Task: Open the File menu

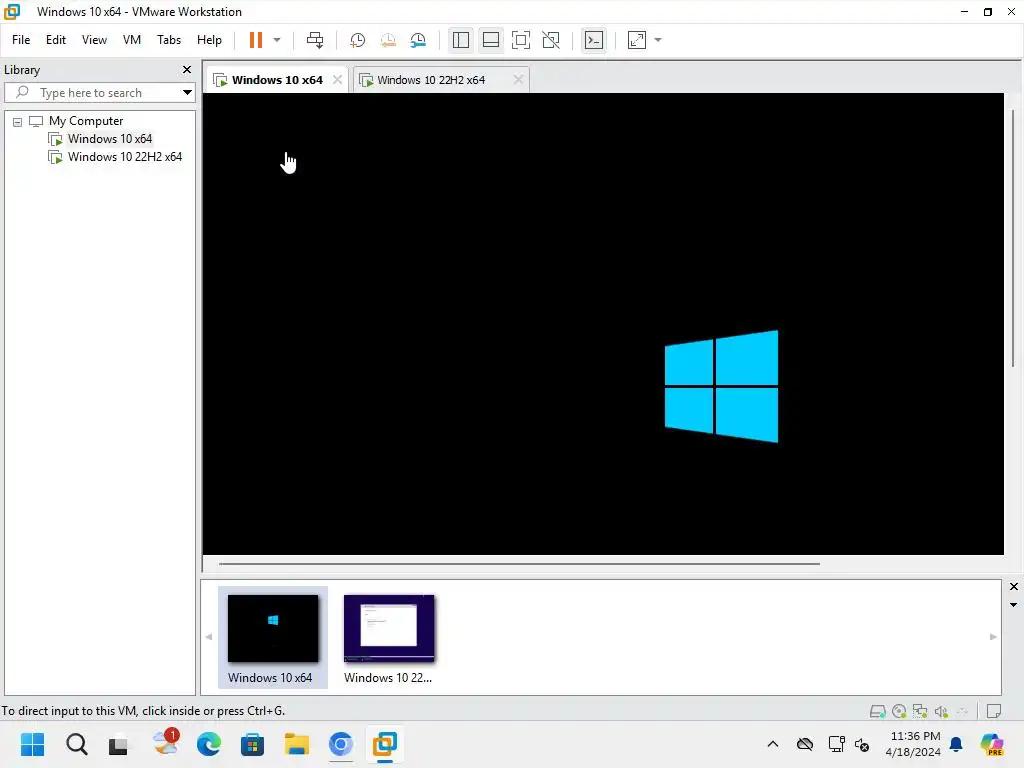Action: click(21, 40)
